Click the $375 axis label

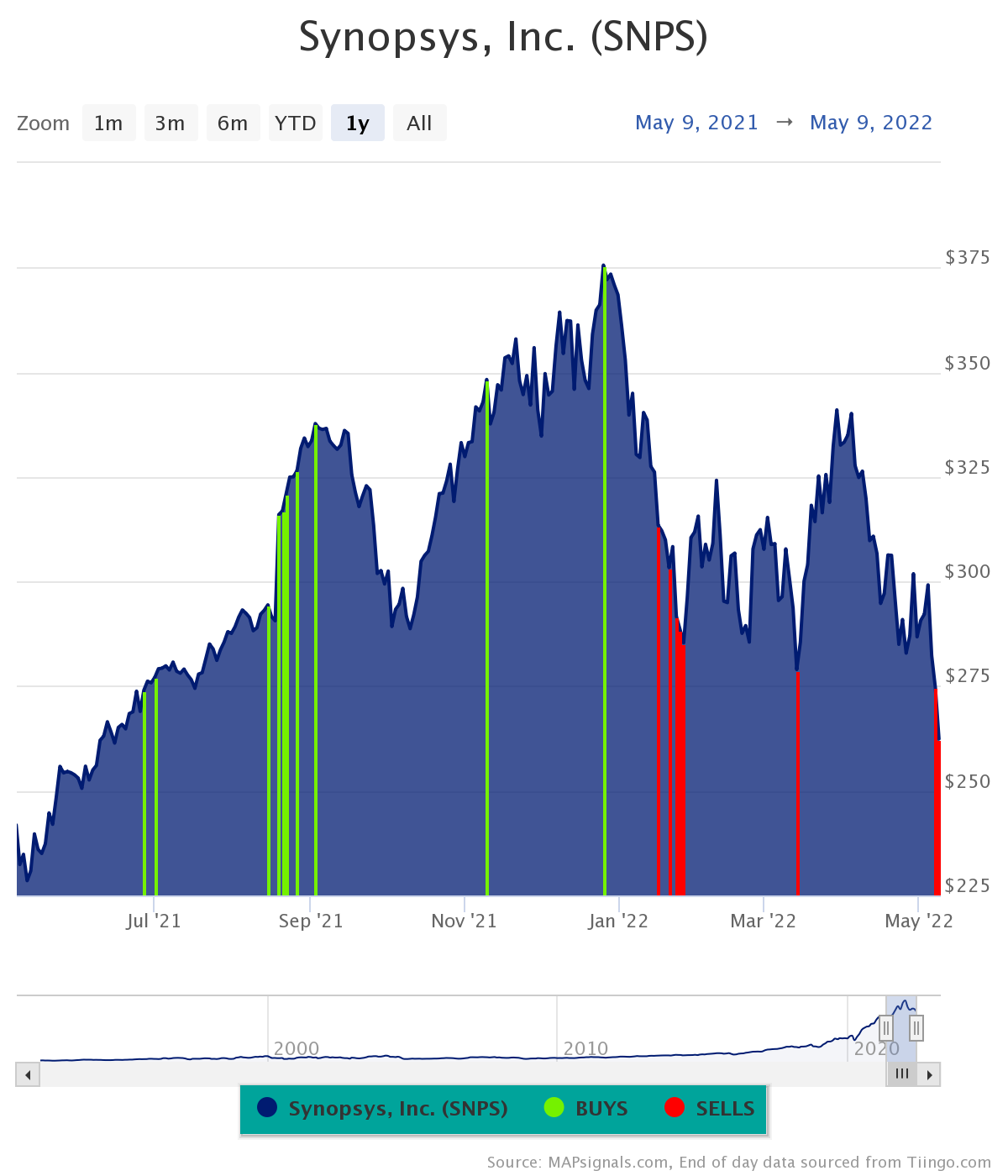coord(968,257)
